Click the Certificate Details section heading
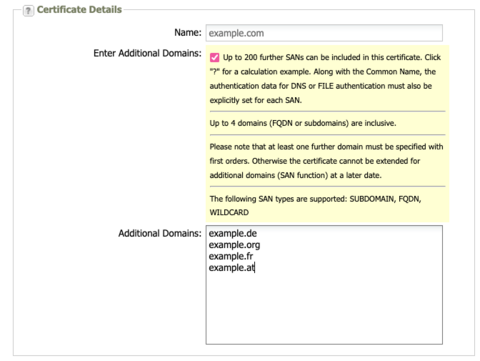This screenshot has height=361, width=480. [79, 10]
